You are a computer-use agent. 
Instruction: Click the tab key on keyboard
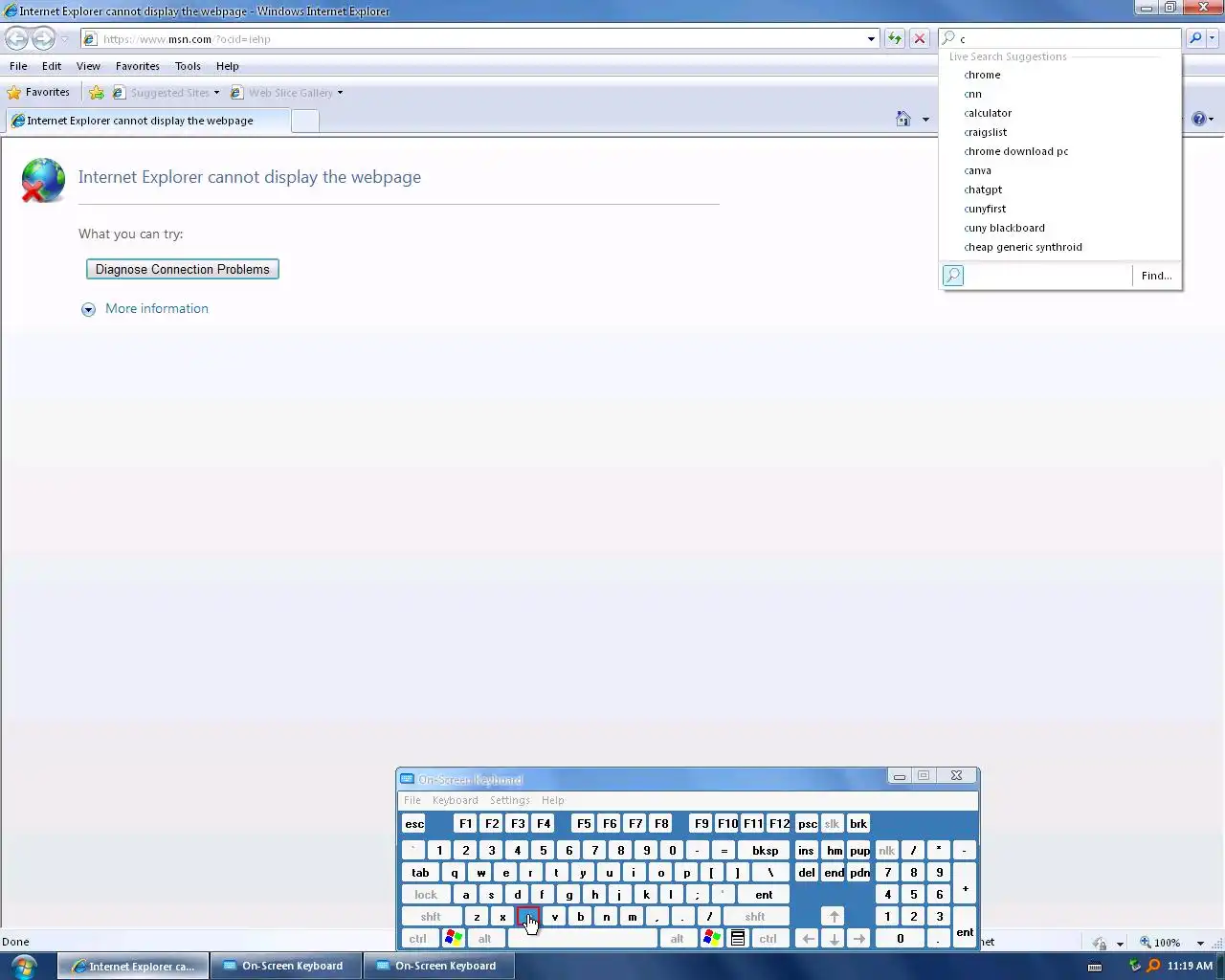pyautogui.click(x=420, y=873)
